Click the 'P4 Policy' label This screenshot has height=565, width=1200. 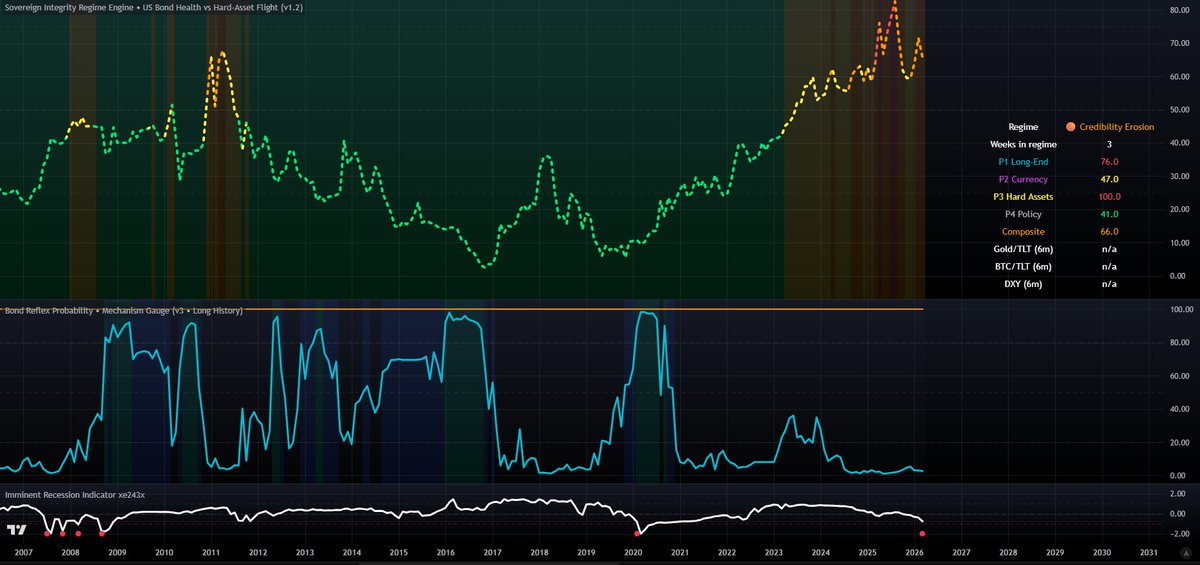1021,214
